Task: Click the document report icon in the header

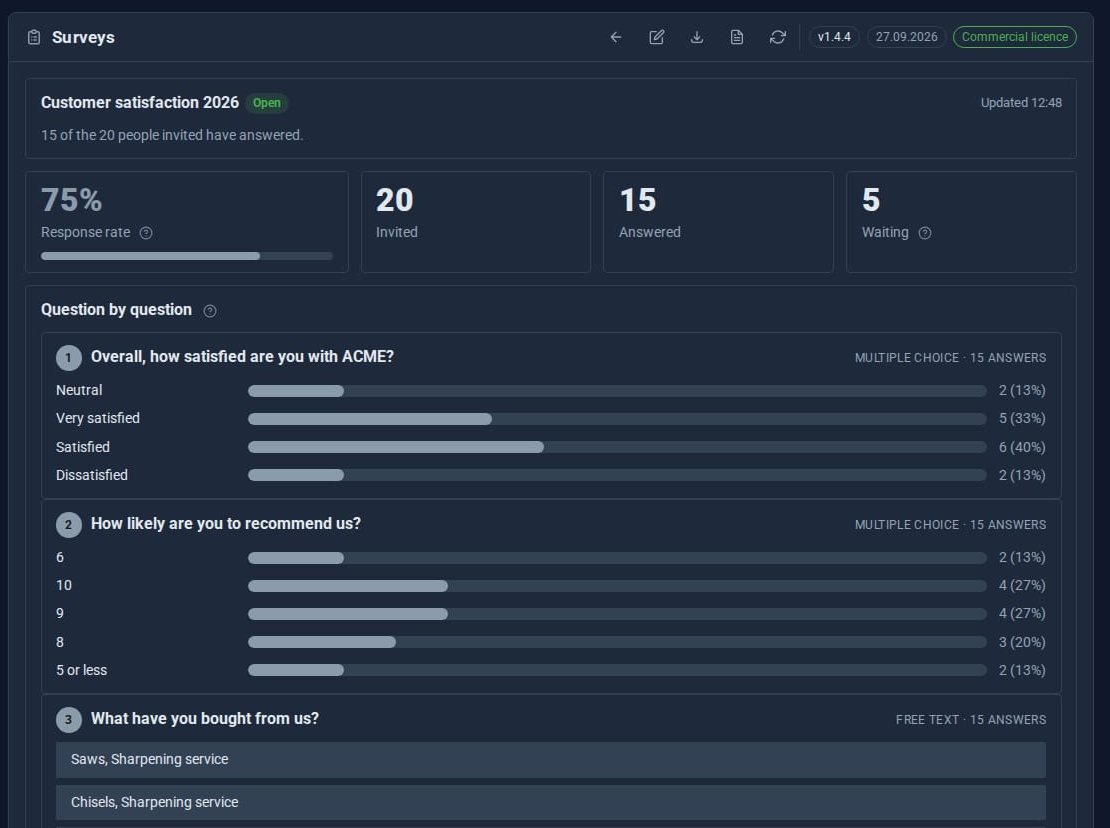Action: pyautogui.click(x=737, y=37)
